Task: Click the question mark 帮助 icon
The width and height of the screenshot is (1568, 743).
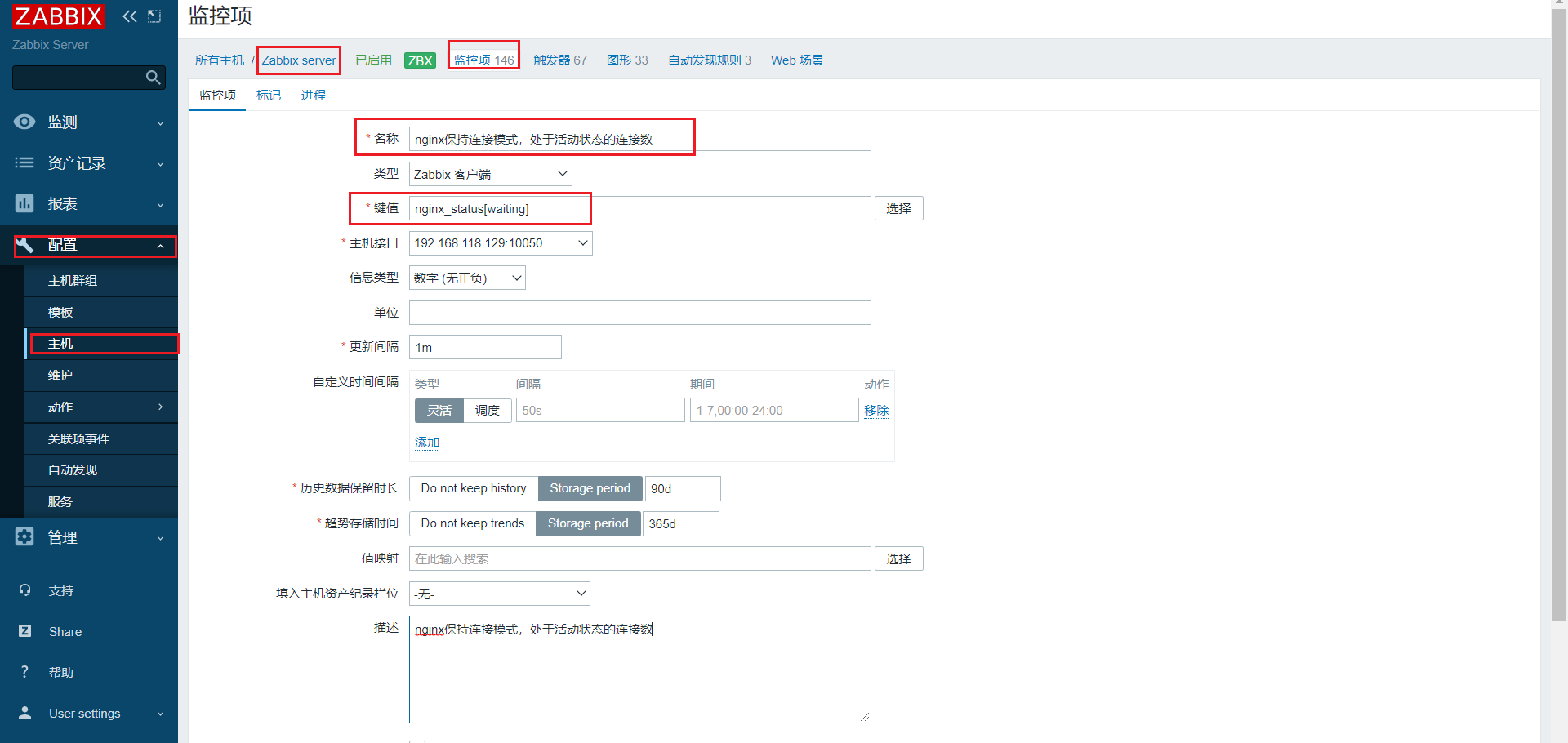Action: [25, 672]
